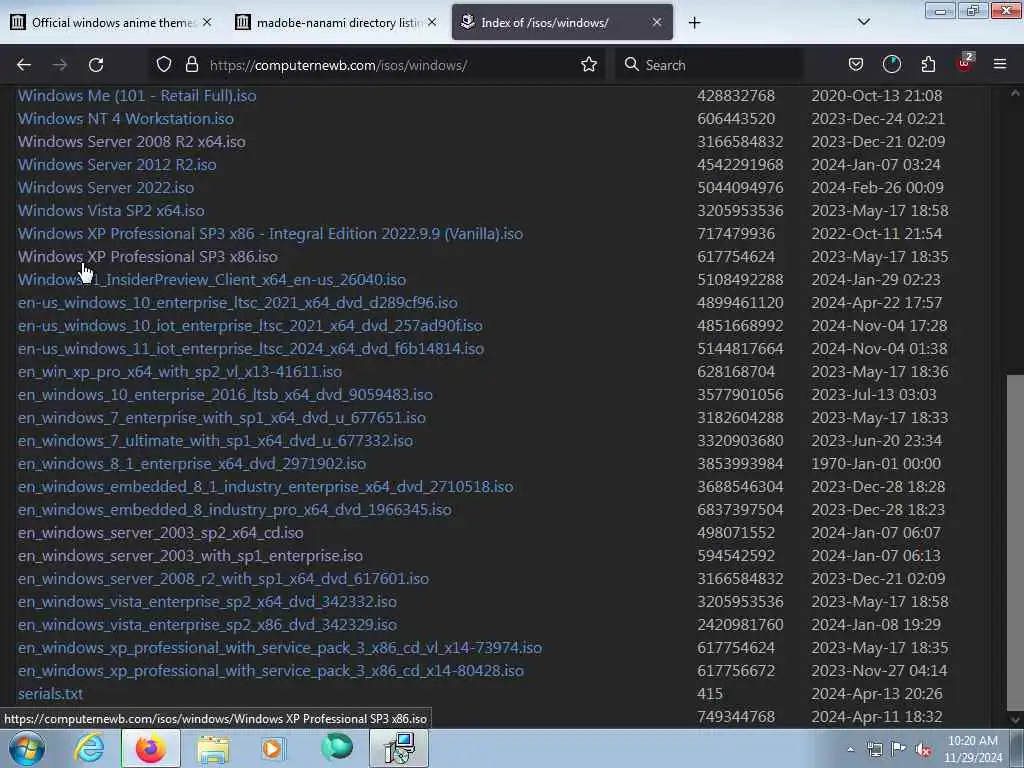
Task: Open windows_10_iot_enterprise_ltsc_2021 257ad90f iso link
Action: coord(250,325)
